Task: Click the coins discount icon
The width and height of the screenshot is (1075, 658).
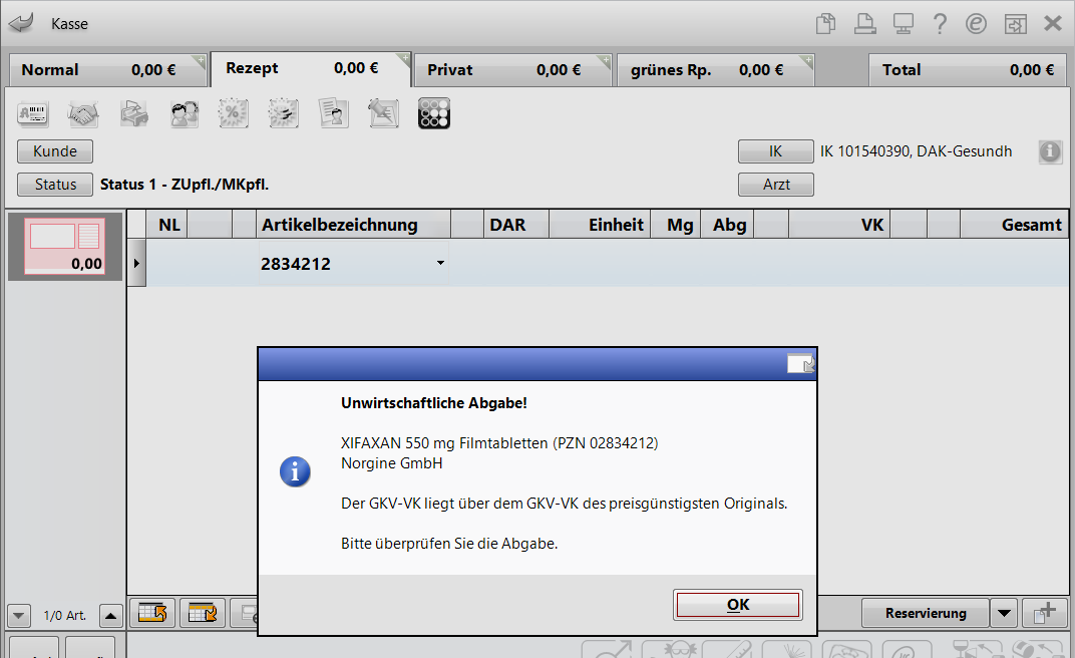Action: [x=283, y=113]
